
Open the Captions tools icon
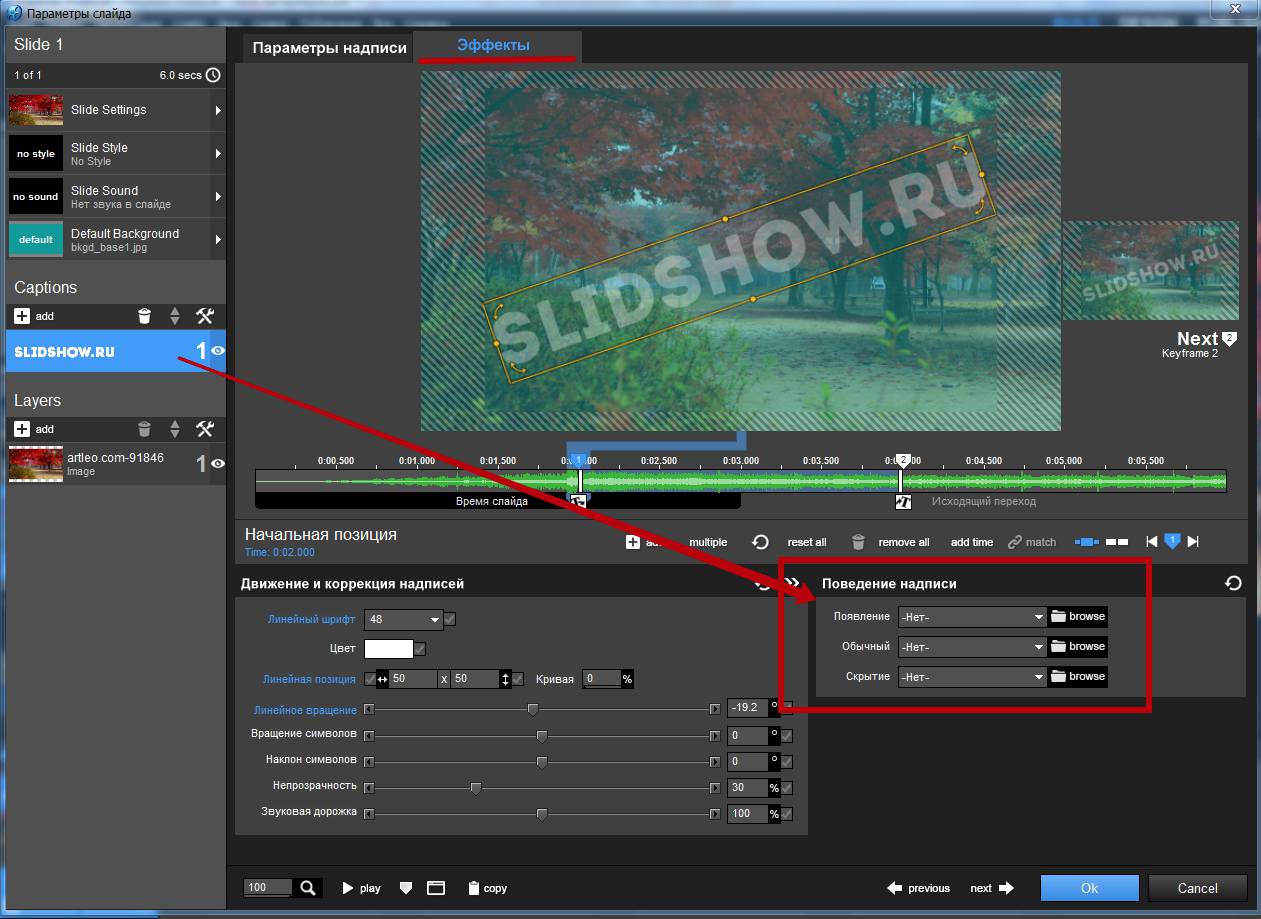205,316
